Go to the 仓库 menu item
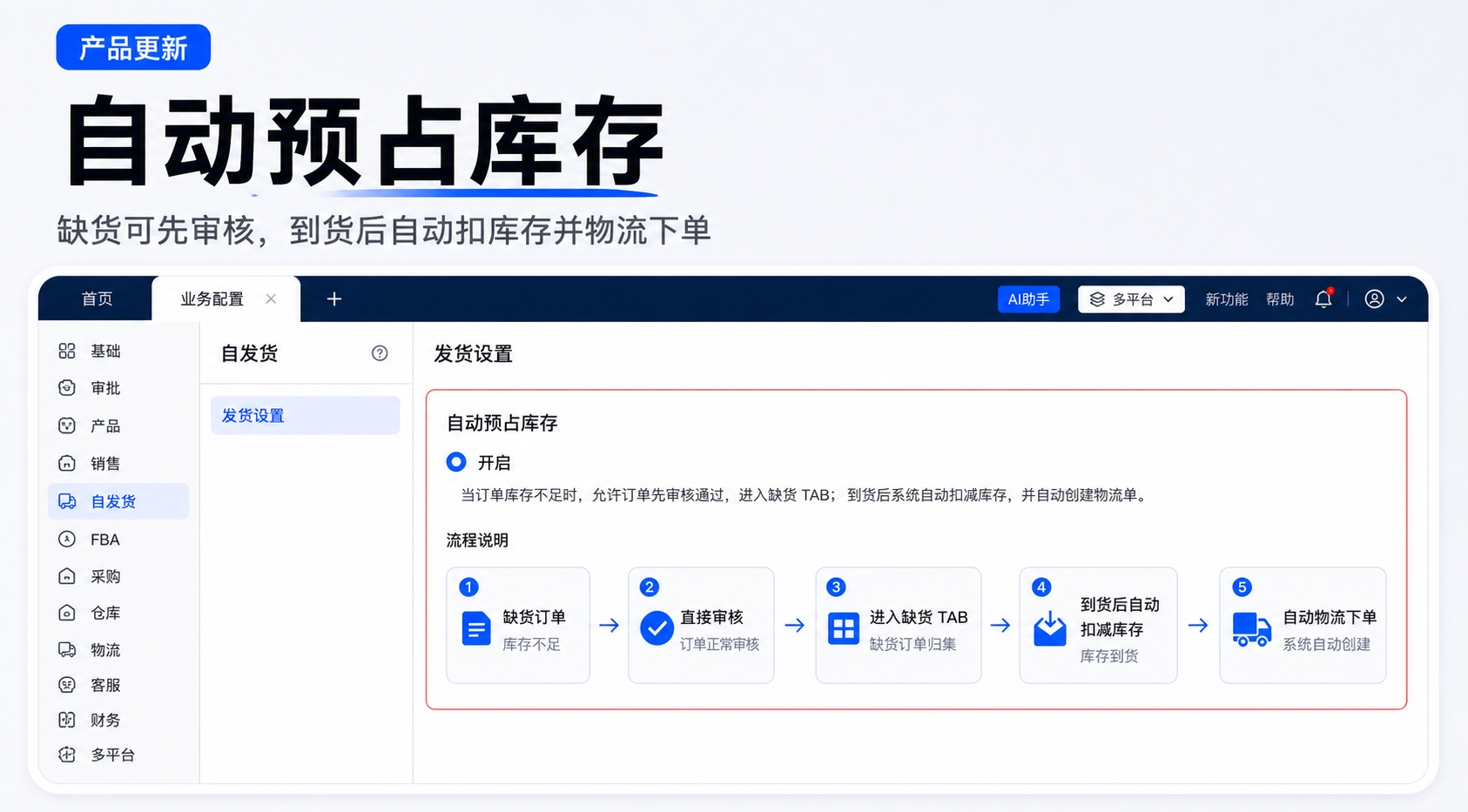This screenshot has width=1468, height=812. click(105, 613)
